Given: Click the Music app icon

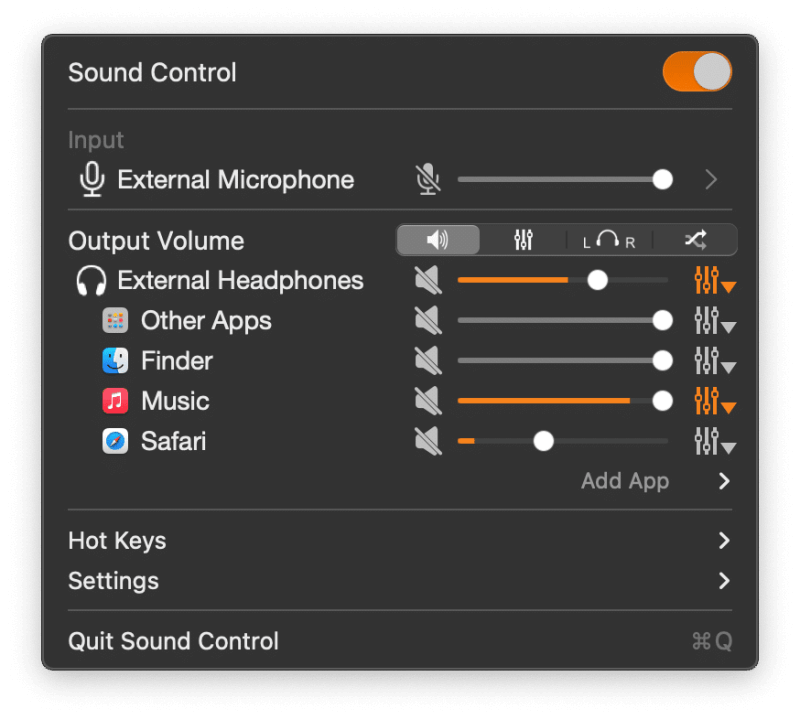Looking at the screenshot, I should click(117, 401).
